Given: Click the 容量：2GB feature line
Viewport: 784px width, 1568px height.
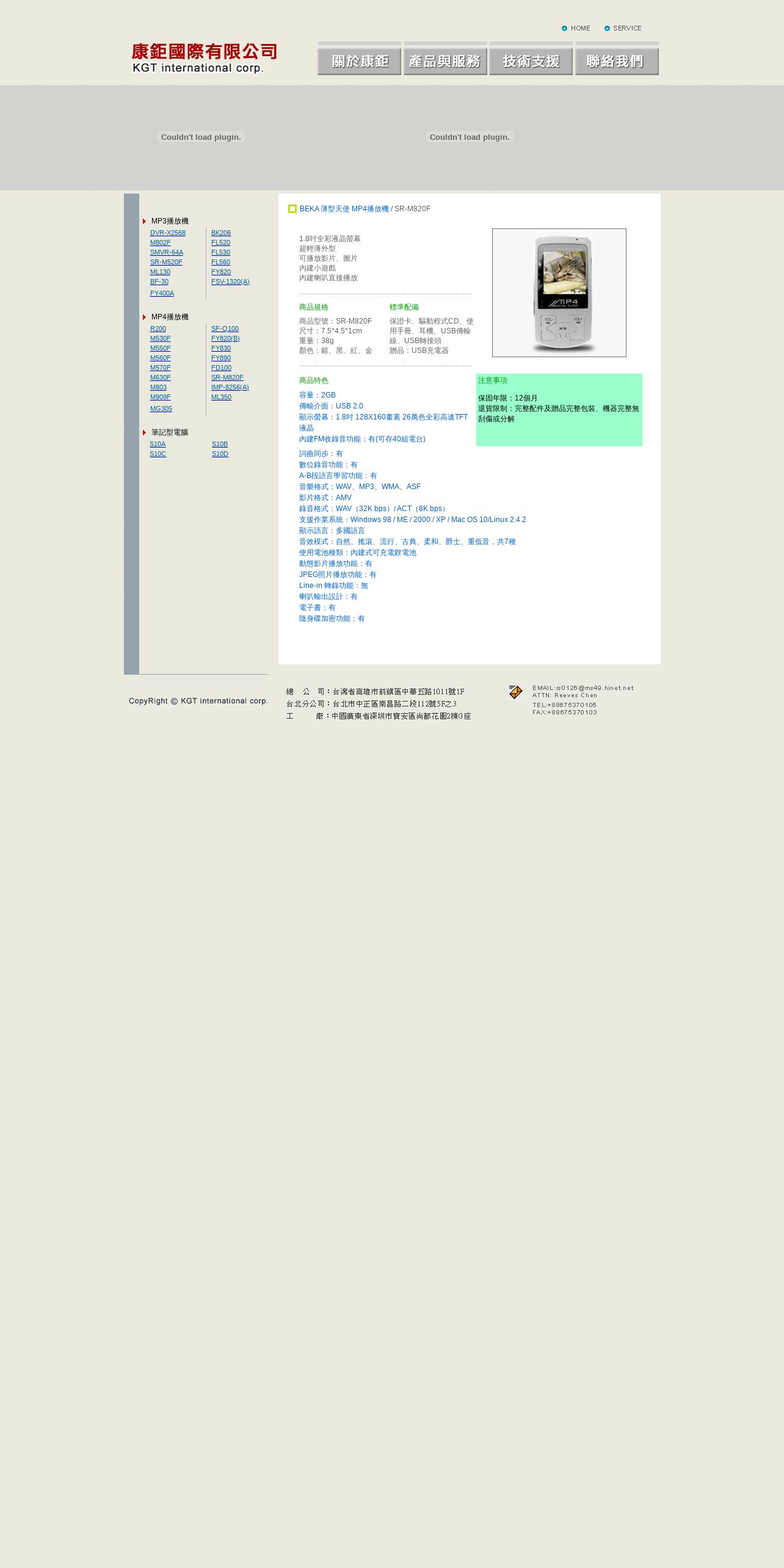Looking at the screenshot, I should (318, 395).
